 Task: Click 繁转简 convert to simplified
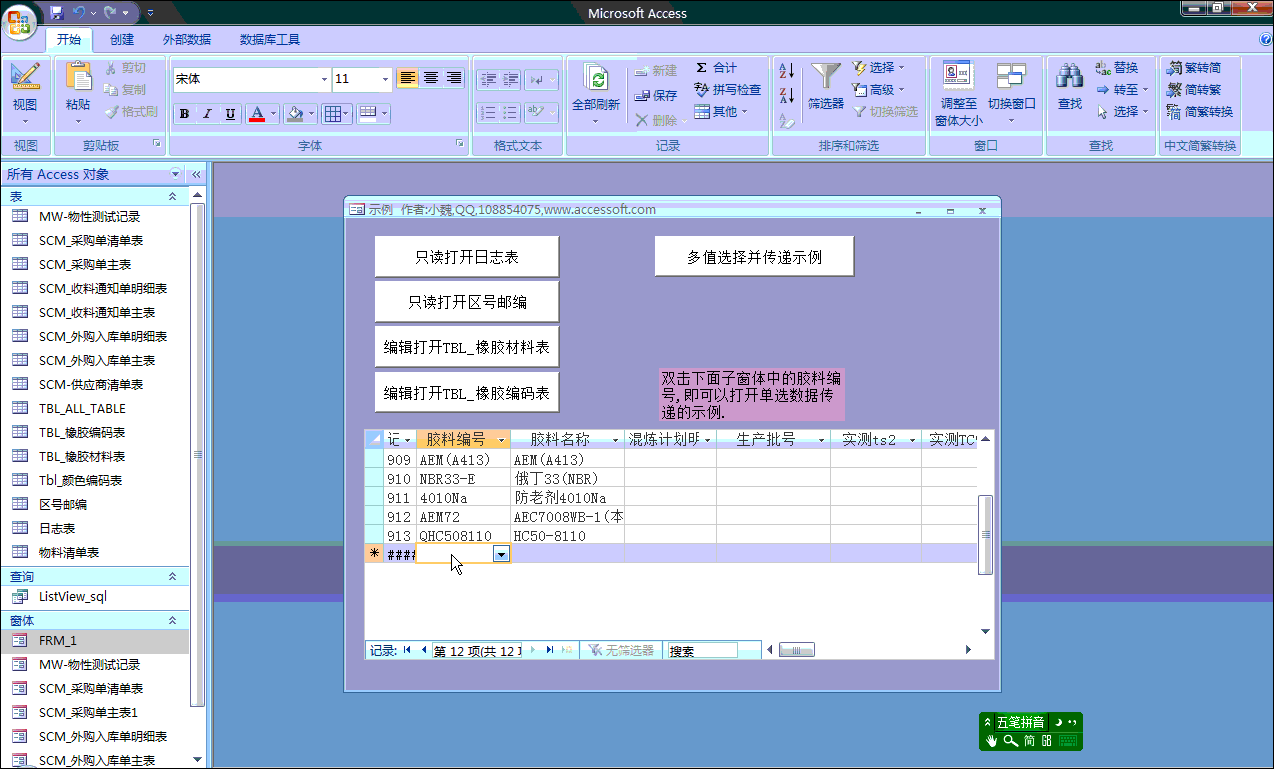click(x=1193, y=68)
